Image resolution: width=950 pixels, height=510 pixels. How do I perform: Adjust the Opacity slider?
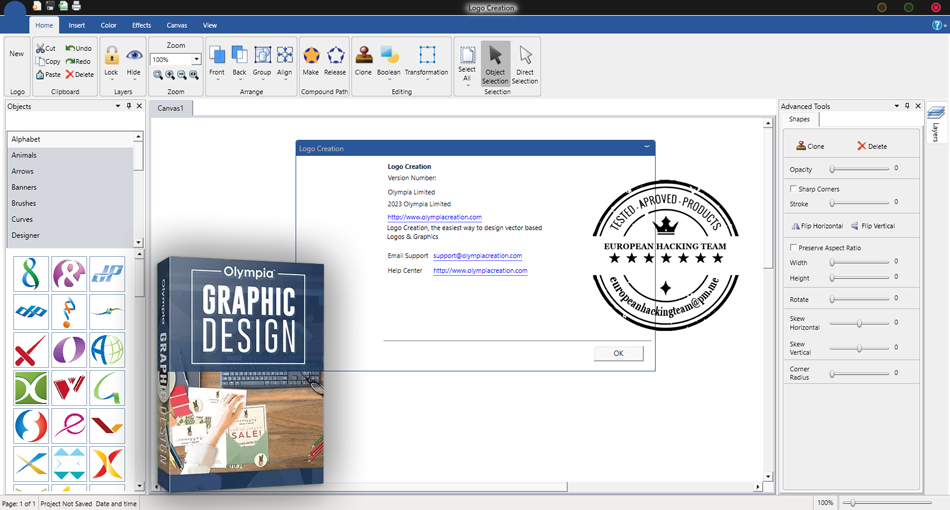click(859, 169)
